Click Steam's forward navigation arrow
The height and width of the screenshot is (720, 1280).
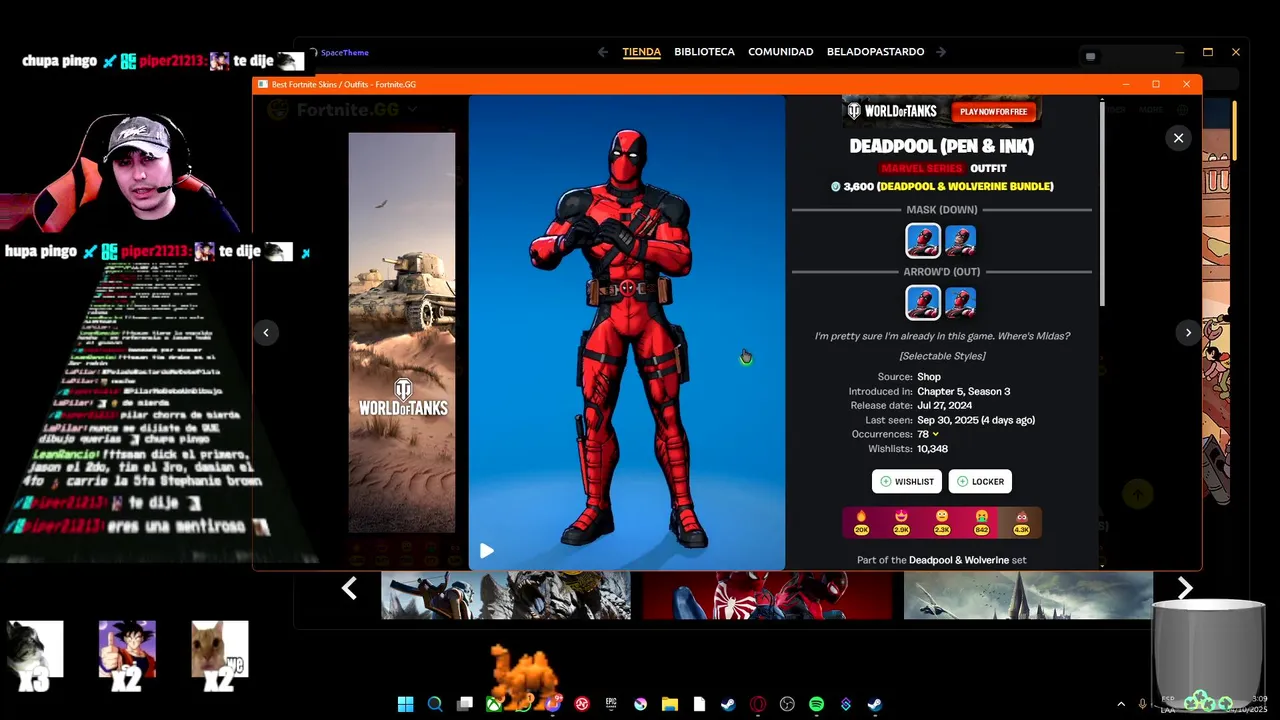pyautogui.click(x=941, y=52)
